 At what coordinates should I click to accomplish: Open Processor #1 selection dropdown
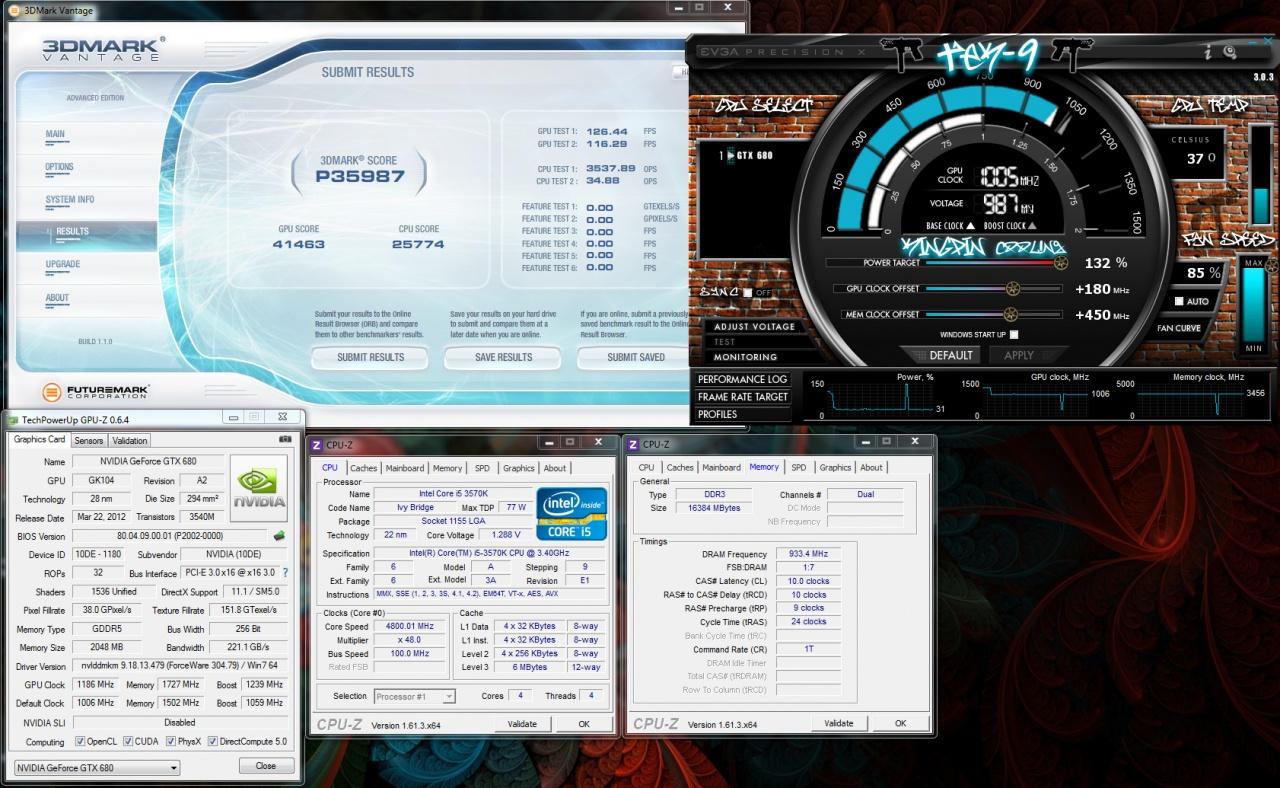click(x=415, y=696)
